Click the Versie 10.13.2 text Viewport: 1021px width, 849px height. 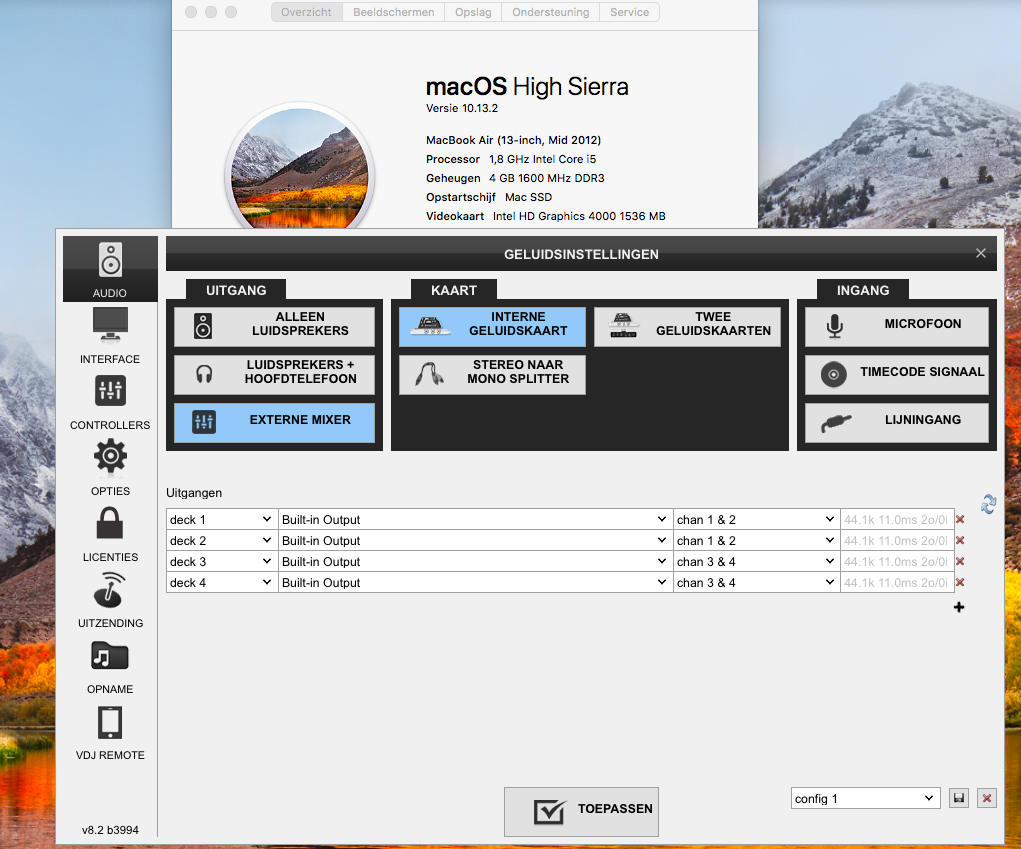pyautogui.click(x=462, y=108)
